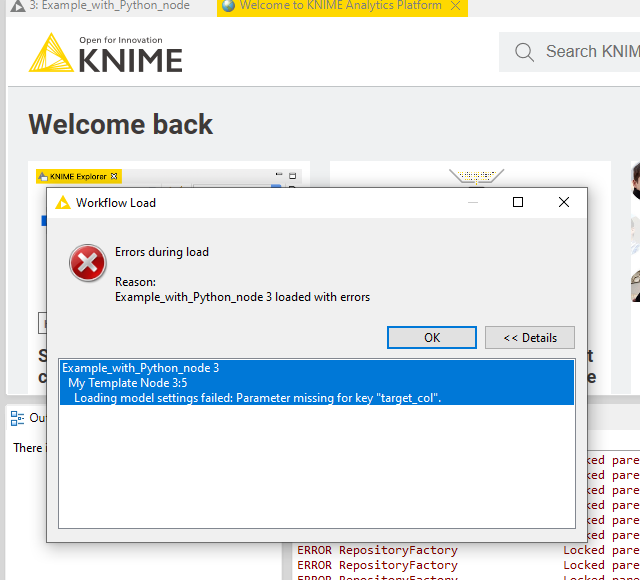Open the Outline view tab

pos(29,418)
